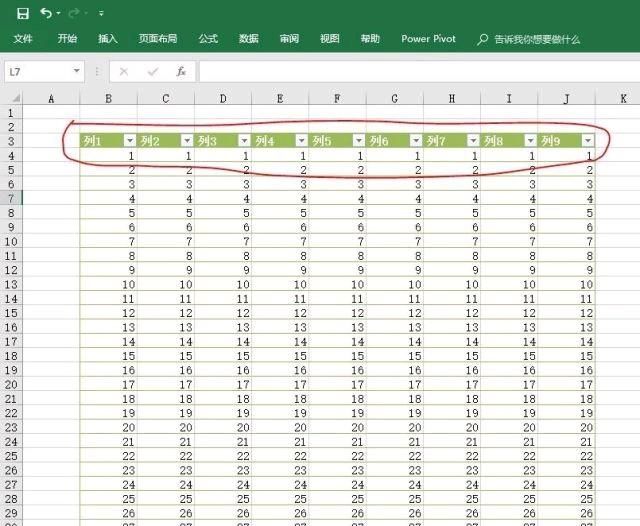Screen dimensions: 640x526
Task: Click the Select All corner triangle
Action: (x=16, y=98)
